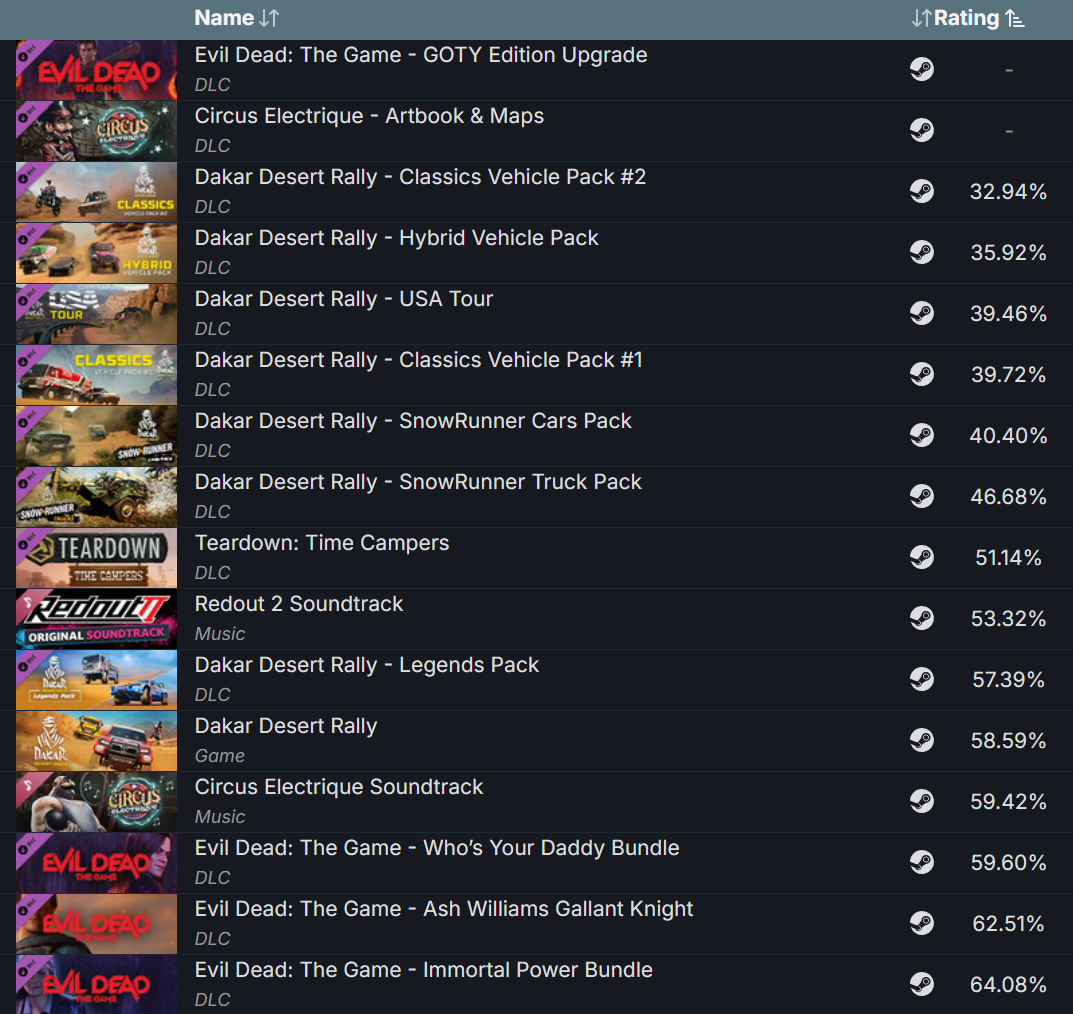Open Evil Dead - Who's Your Daddy Bundle
Screen dimensions: 1073x1014
437,848
